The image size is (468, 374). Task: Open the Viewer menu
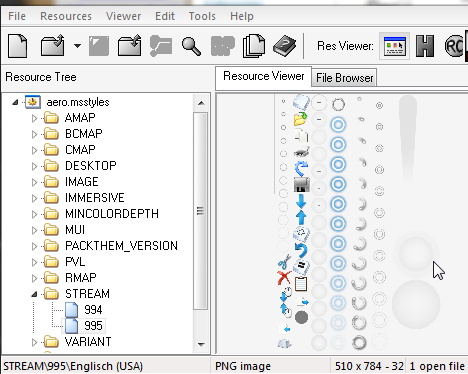click(124, 16)
